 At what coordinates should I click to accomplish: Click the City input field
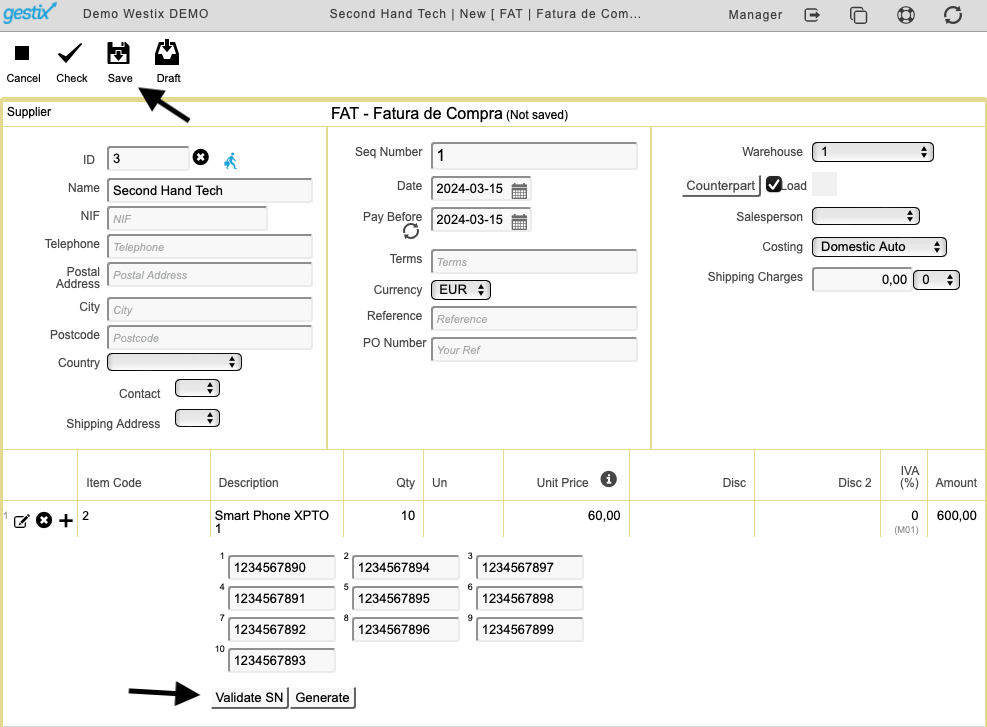[210, 310]
